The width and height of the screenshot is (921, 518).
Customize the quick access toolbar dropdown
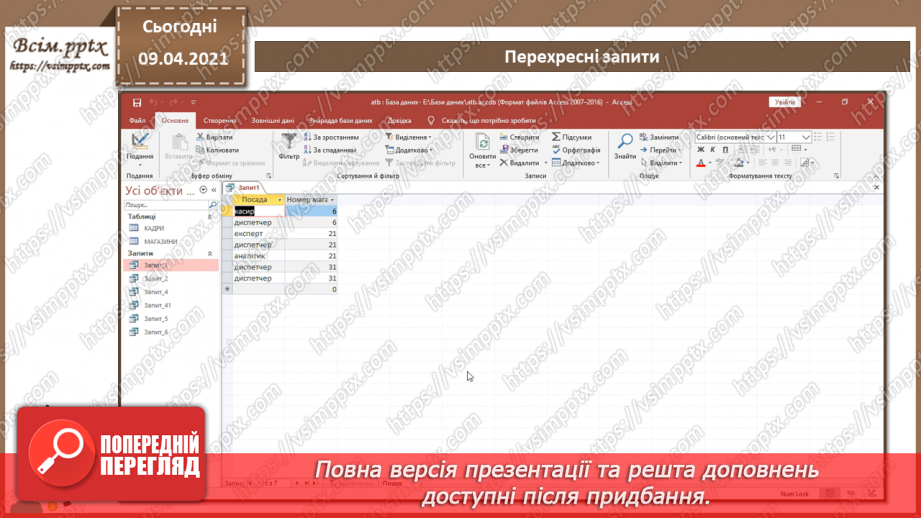(x=193, y=103)
